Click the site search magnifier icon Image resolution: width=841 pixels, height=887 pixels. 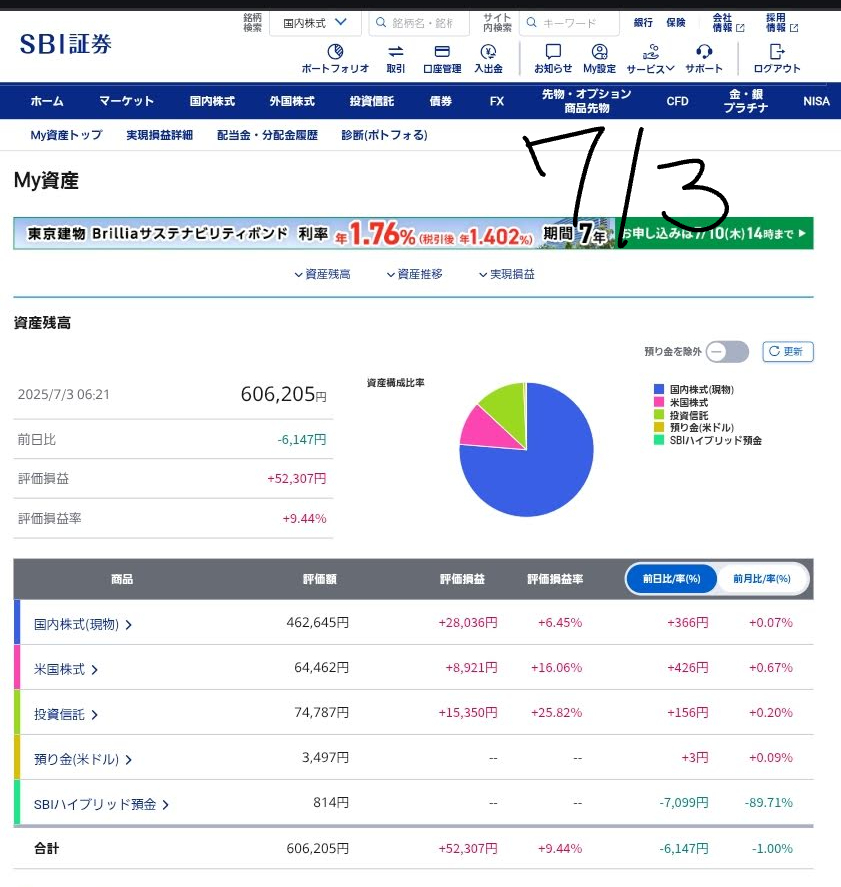click(532, 23)
